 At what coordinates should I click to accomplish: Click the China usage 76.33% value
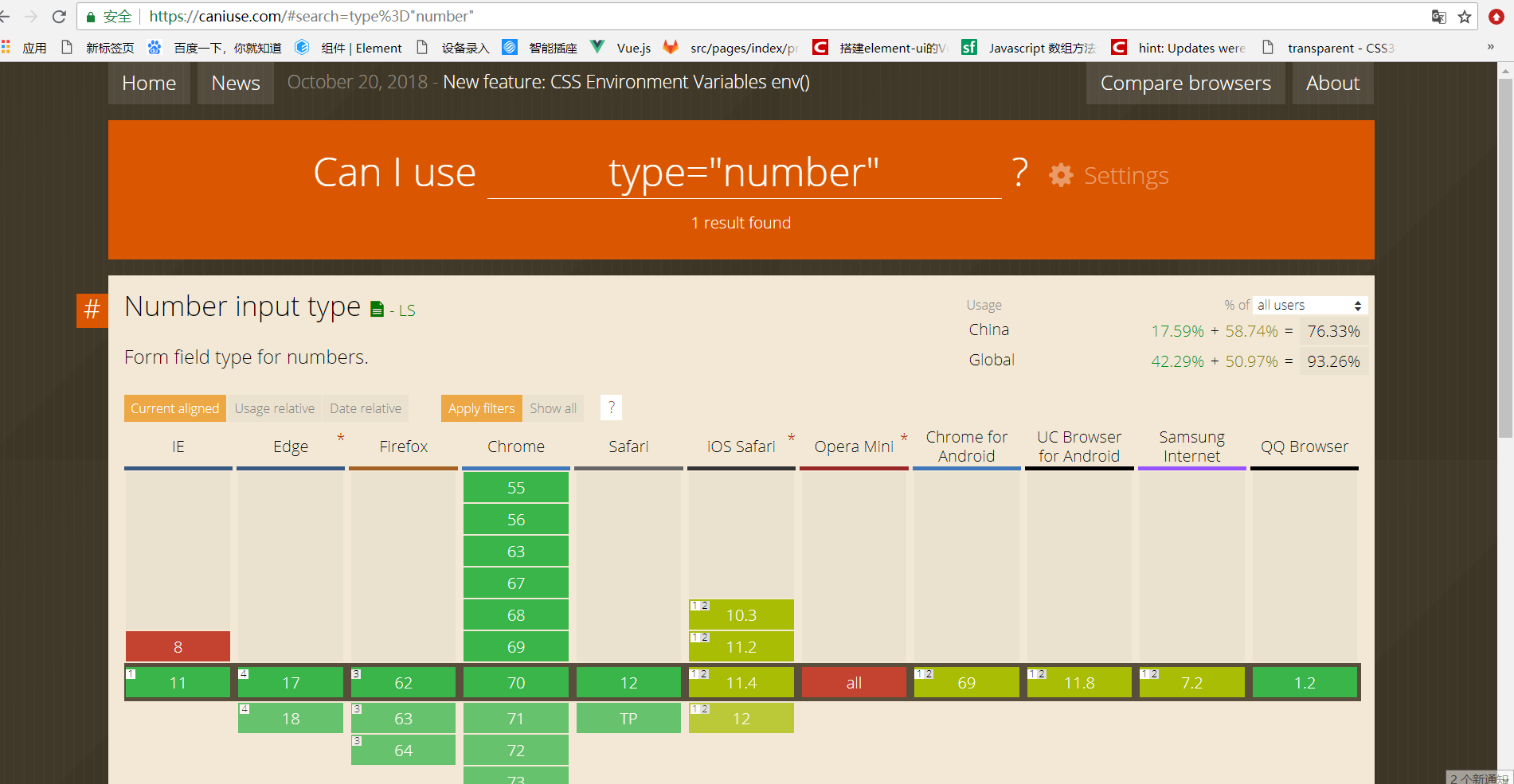click(1333, 331)
